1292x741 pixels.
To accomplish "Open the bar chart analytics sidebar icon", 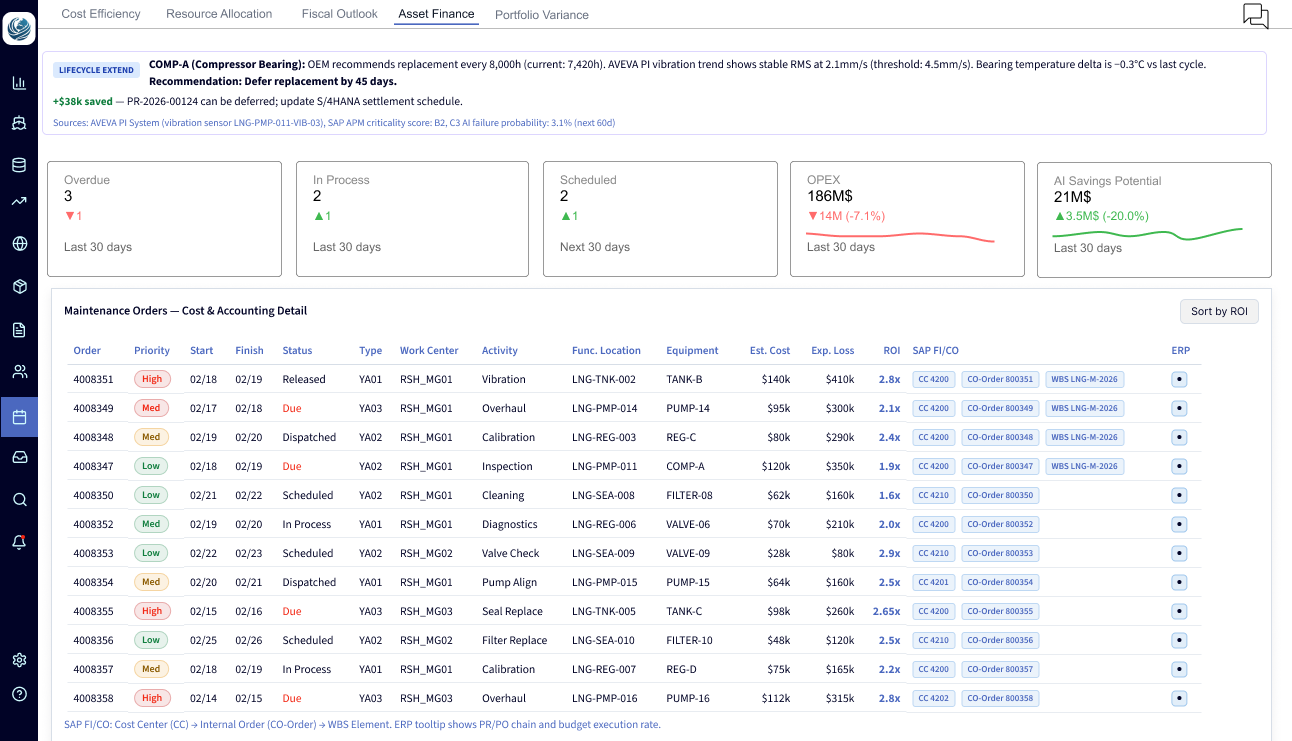I will point(19,83).
